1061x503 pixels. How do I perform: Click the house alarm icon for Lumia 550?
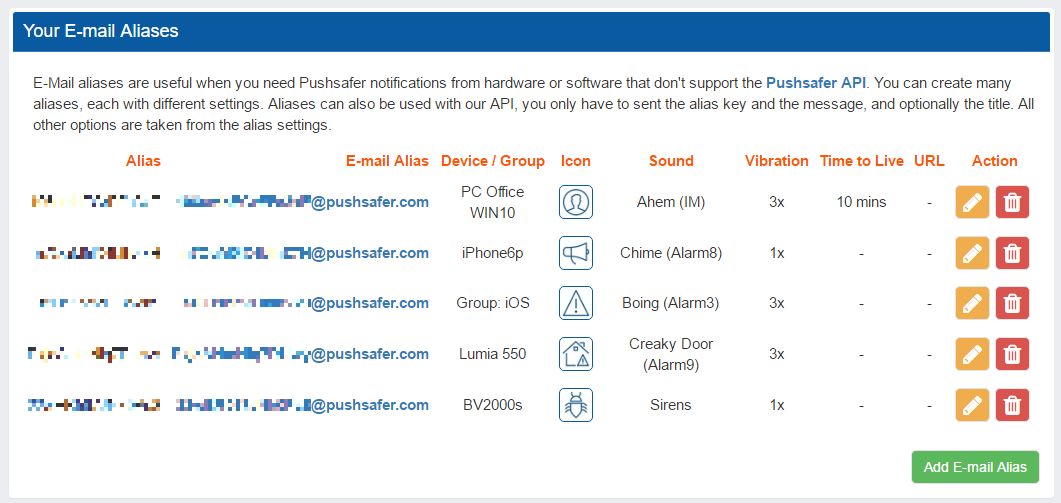tap(576, 354)
